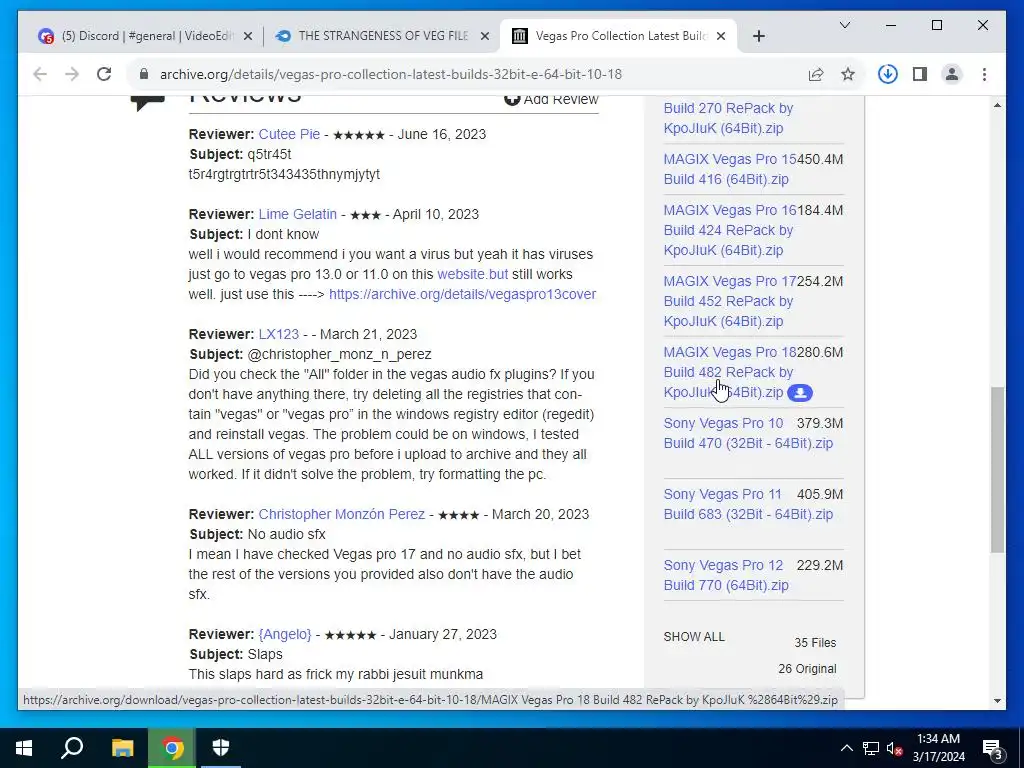Click the 26 Original files text

click(x=807, y=669)
